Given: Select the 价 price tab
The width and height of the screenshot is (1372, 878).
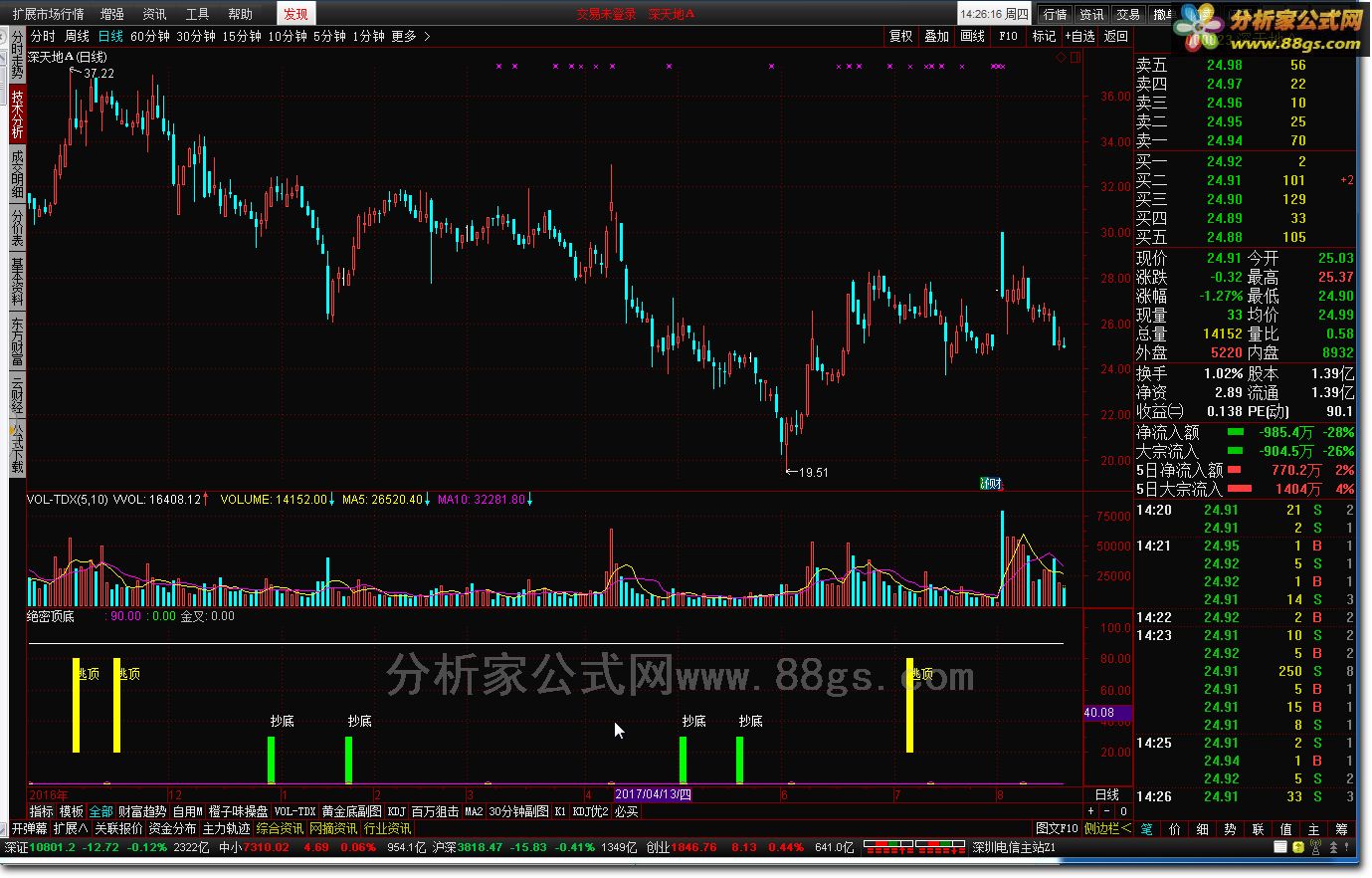Looking at the screenshot, I should tap(1175, 828).
